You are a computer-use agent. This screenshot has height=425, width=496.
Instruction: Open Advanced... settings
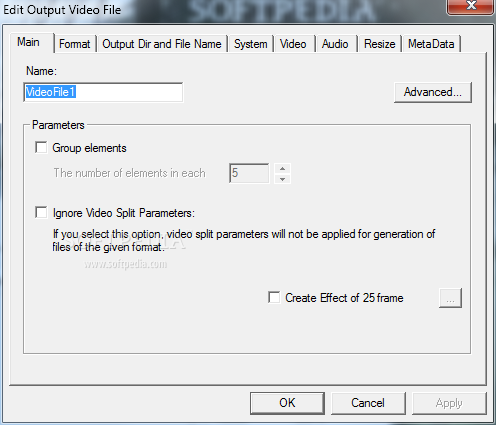pos(433,92)
